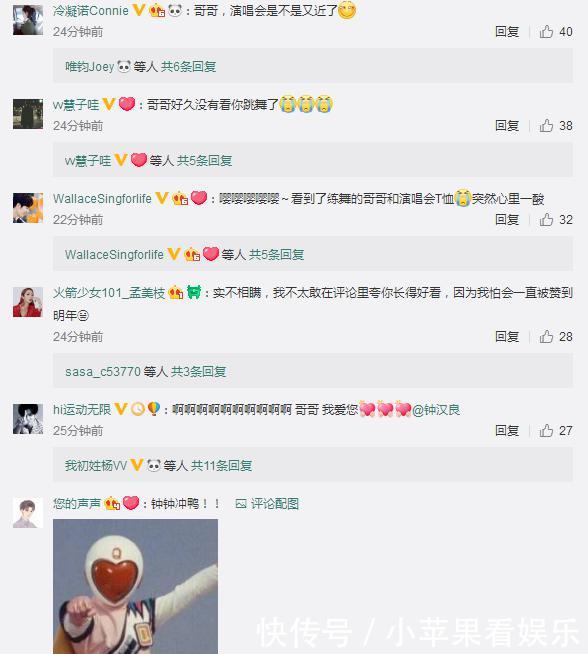Click hi运动无限's profile avatar

click(28, 419)
